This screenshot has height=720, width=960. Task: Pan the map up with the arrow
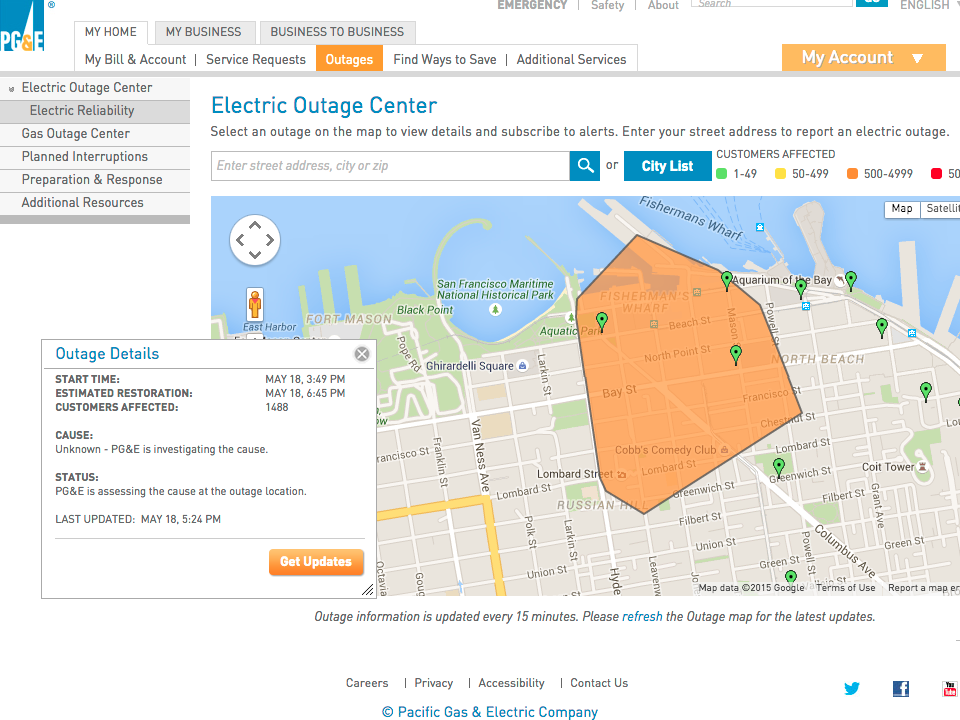pyautogui.click(x=255, y=226)
